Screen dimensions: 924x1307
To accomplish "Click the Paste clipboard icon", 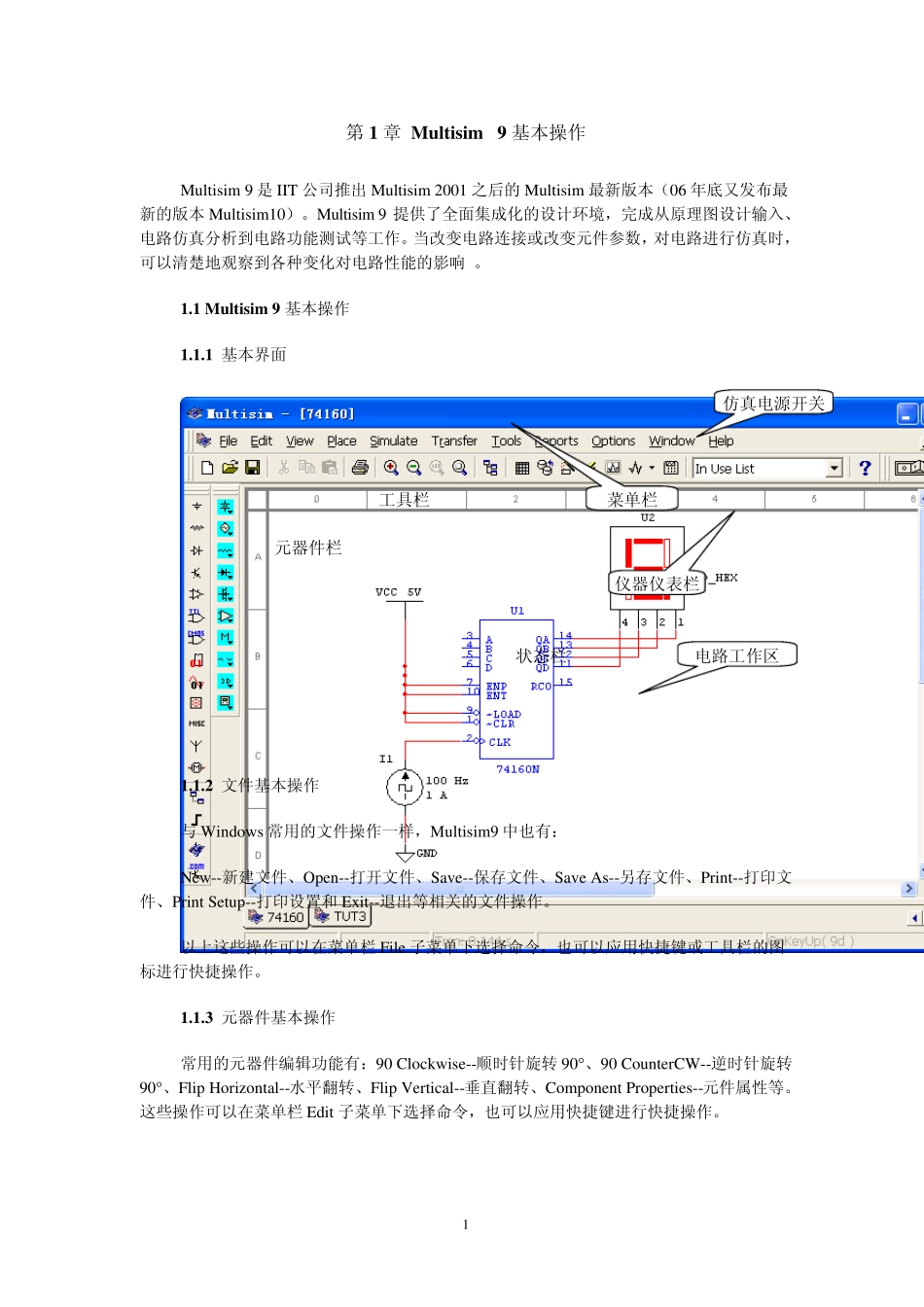I will click(330, 468).
